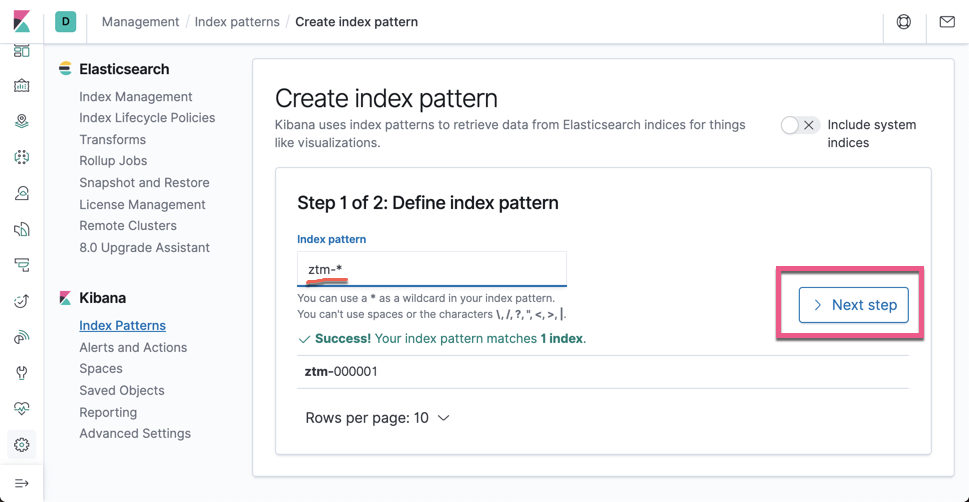Go to Index Lifecycle Policies
969x502 pixels.
[x=147, y=118]
